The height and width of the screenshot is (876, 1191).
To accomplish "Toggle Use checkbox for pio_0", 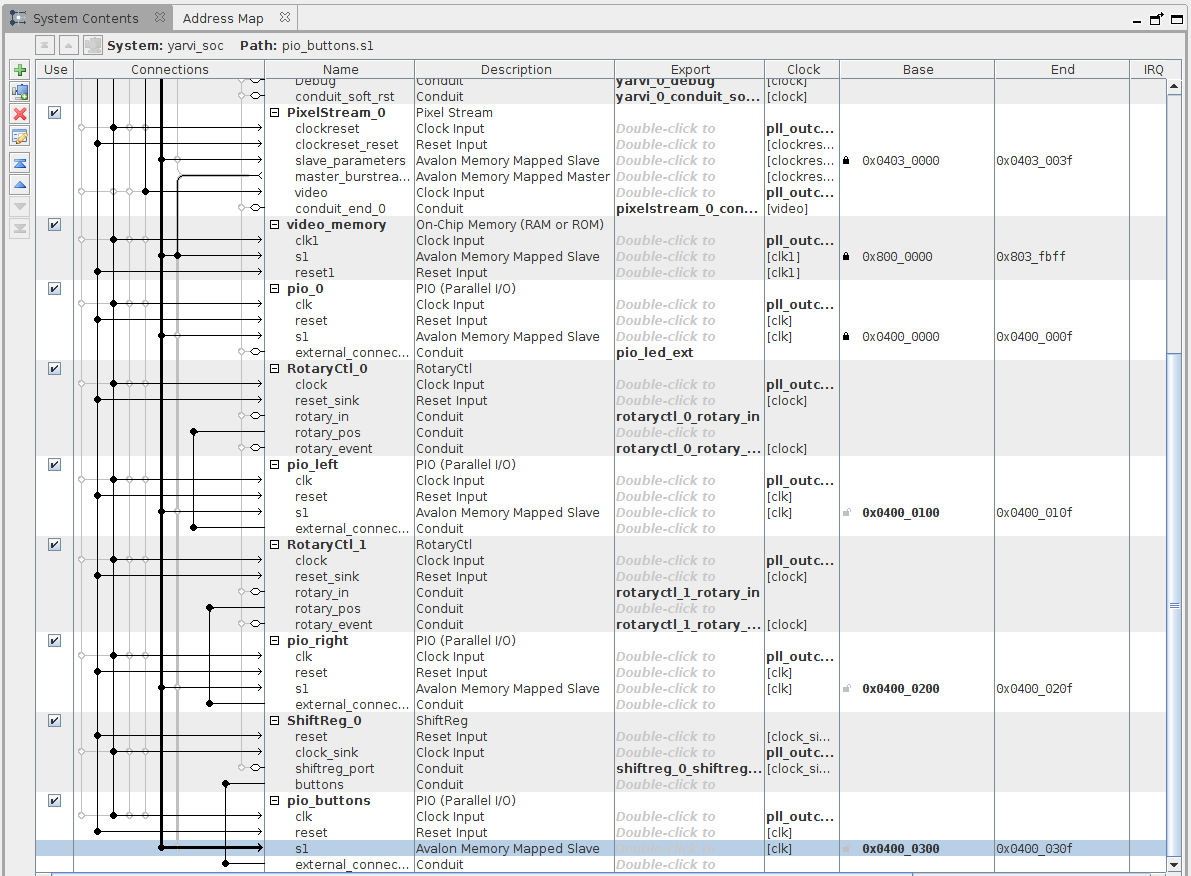I will [x=55, y=289].
